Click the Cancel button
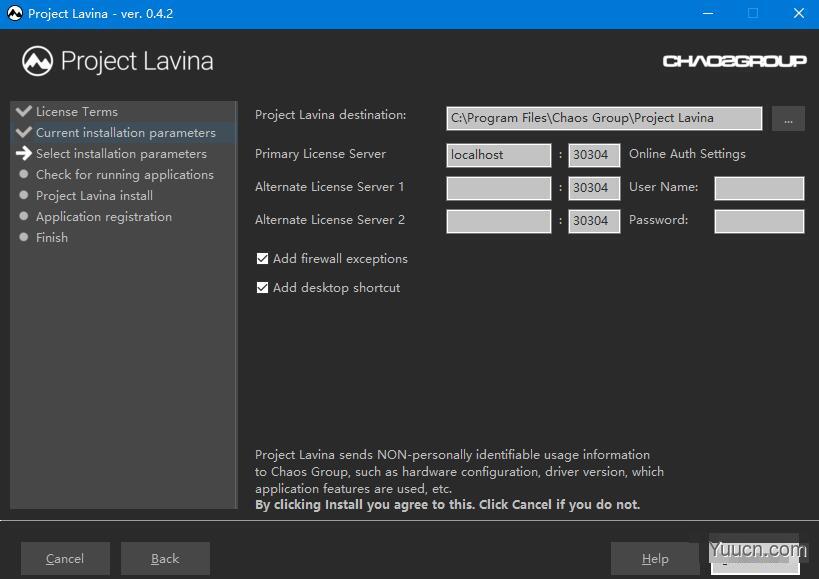The width and height of the screenshot is (819, 579). click(x=65, y=559)
